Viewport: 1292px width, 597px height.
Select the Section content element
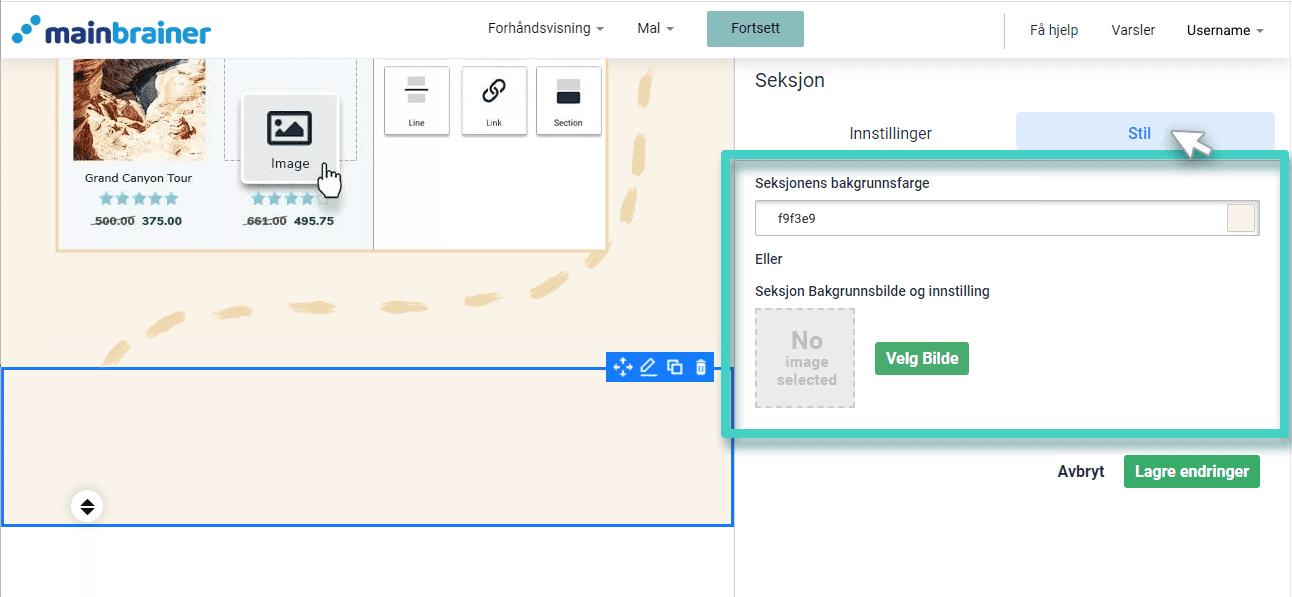tap(568, 100)
